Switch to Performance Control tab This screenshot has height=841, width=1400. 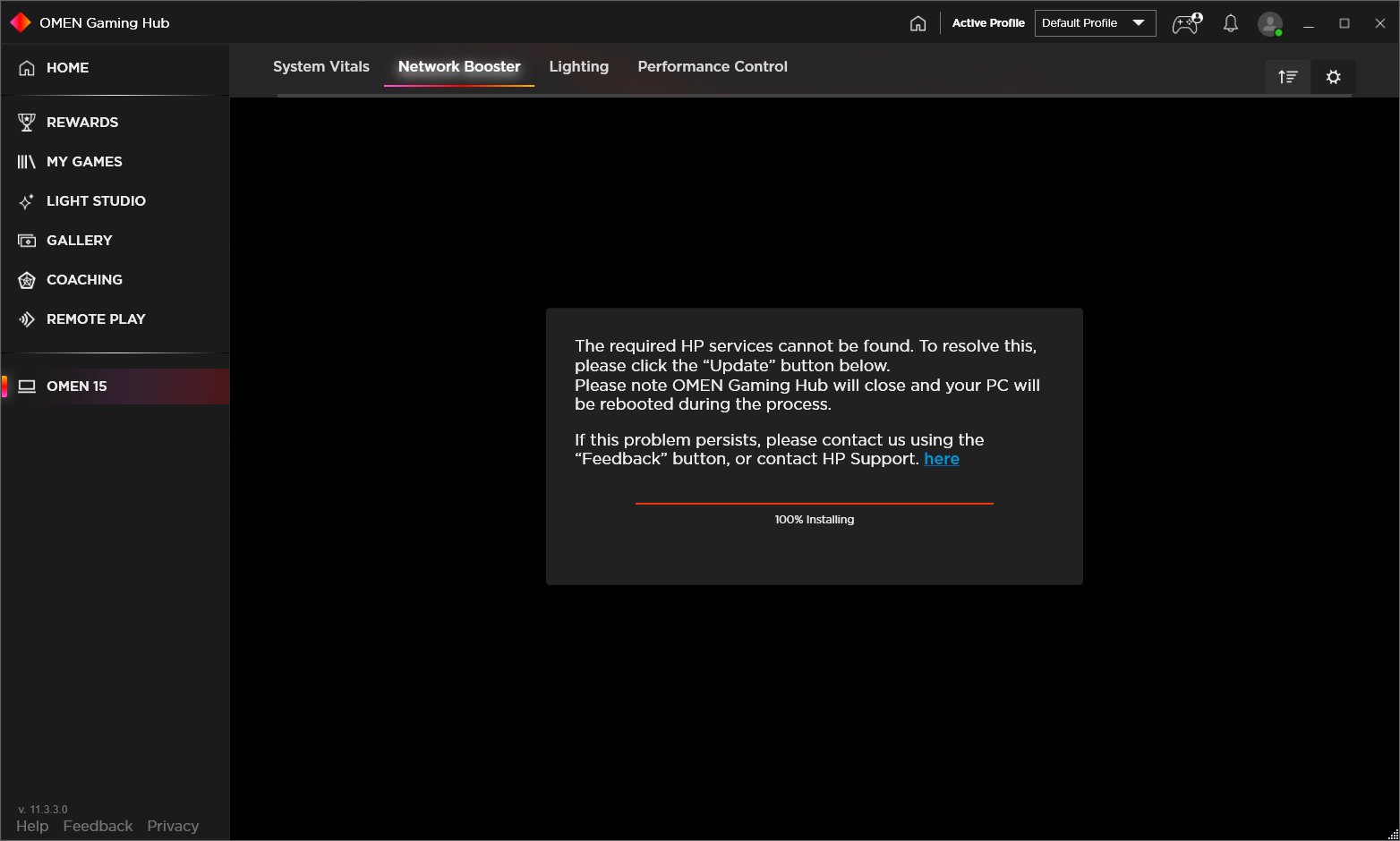(713, 66)
